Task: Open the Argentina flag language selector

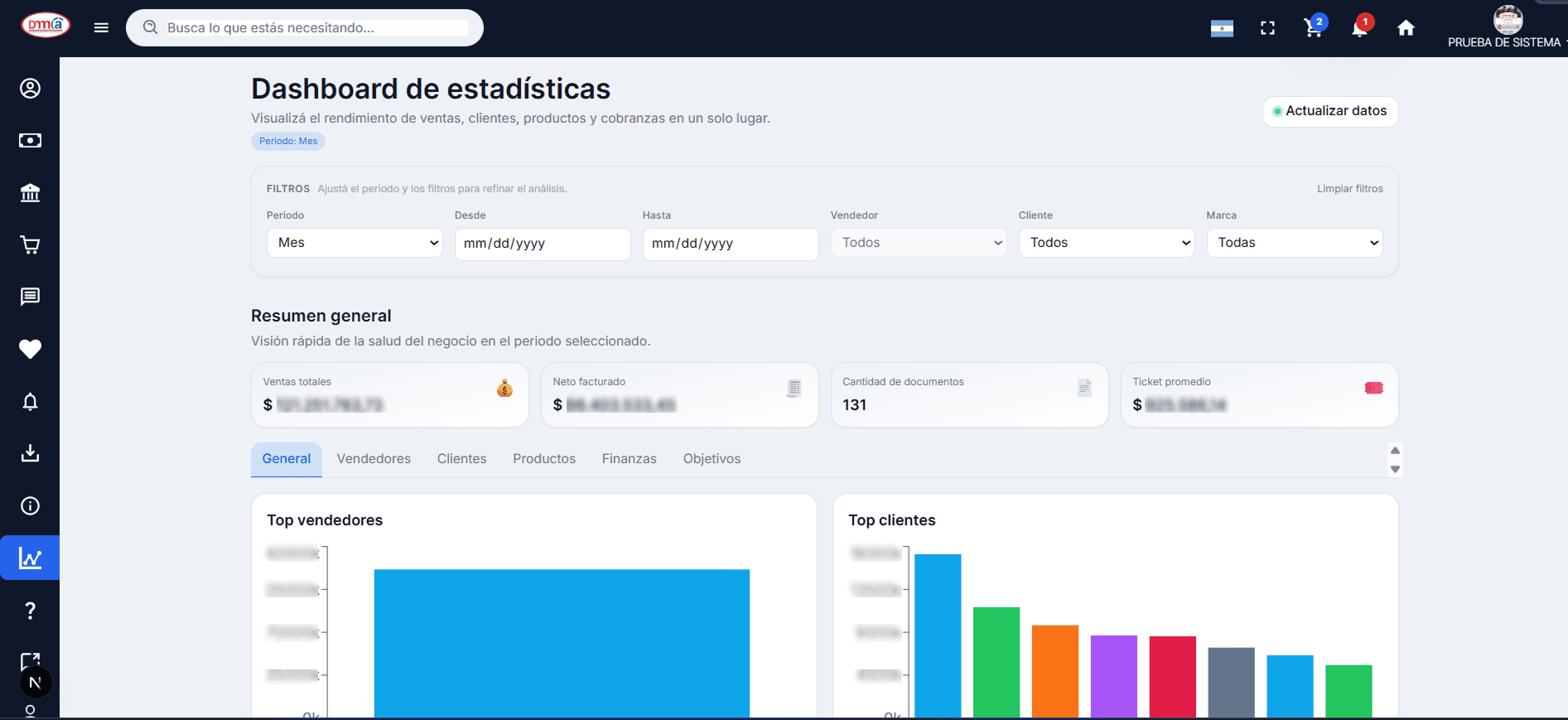Action: click(1222, 29)
